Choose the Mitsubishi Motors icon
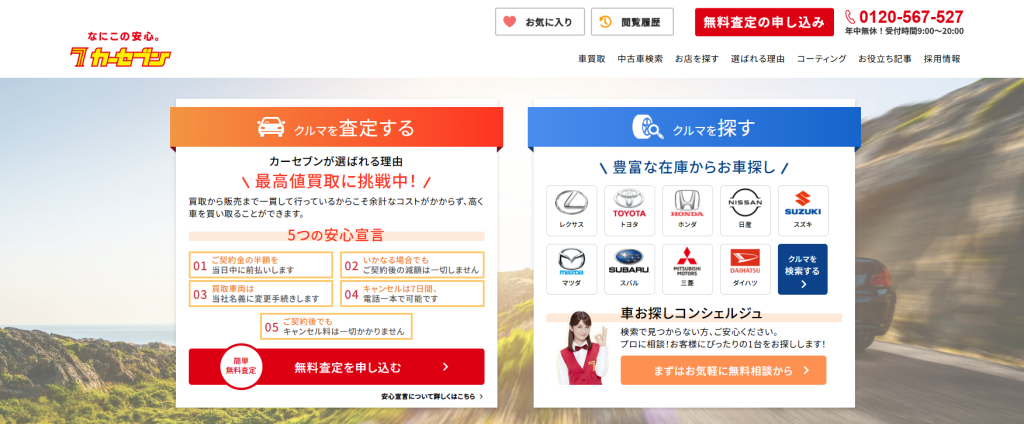Image resolution: width=1024 pixels, height=424 pixels. click(687, 269)
